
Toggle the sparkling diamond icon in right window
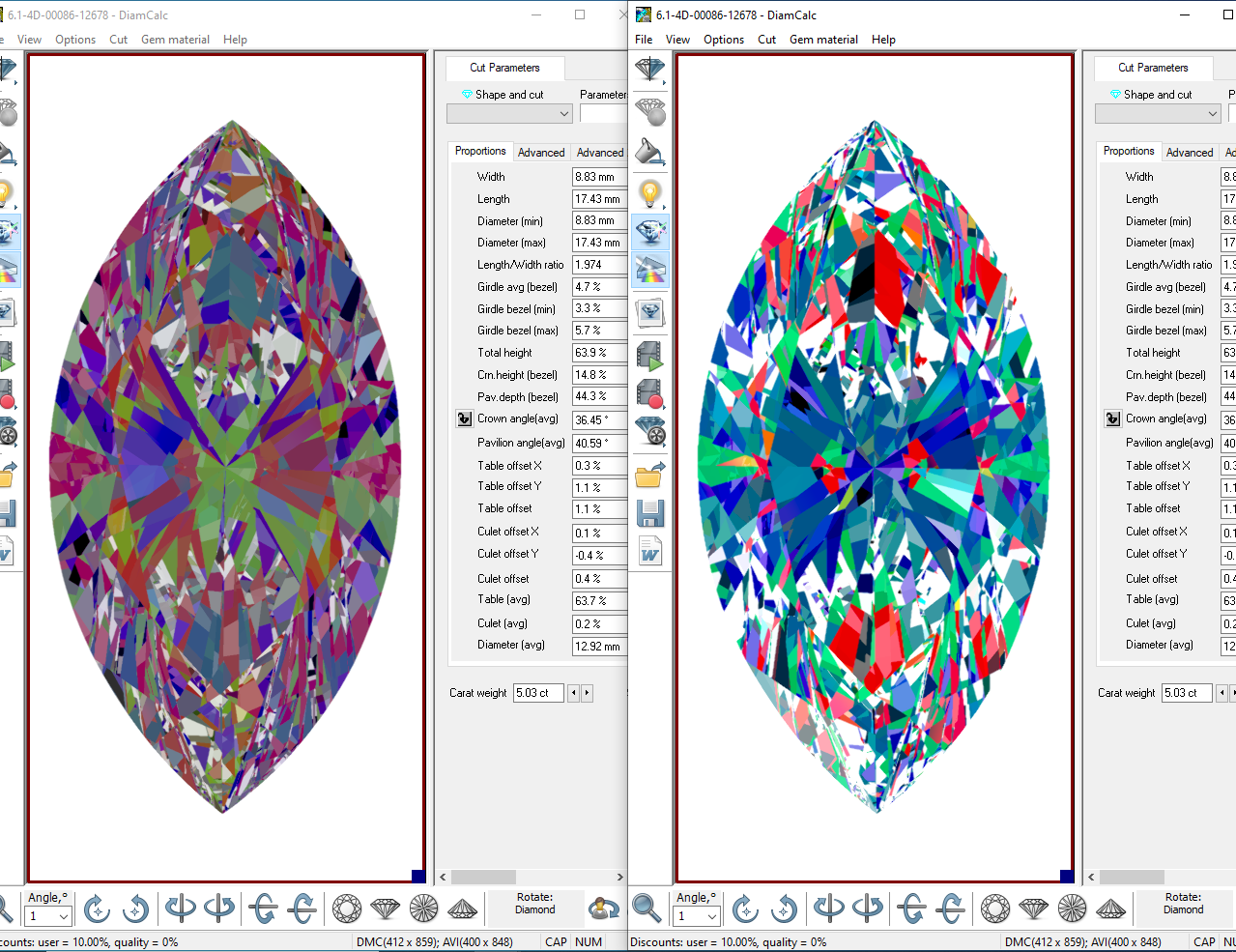pos(650,232)
